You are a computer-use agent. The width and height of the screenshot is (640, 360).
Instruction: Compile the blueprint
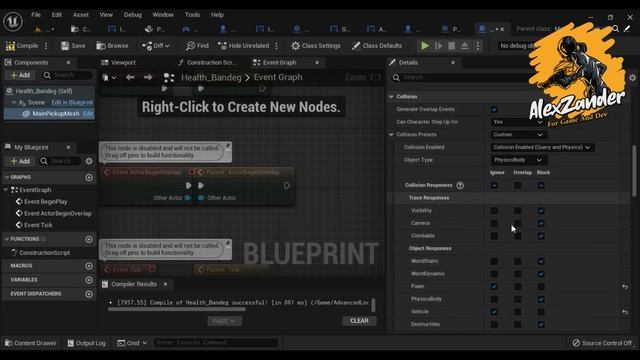22,46
